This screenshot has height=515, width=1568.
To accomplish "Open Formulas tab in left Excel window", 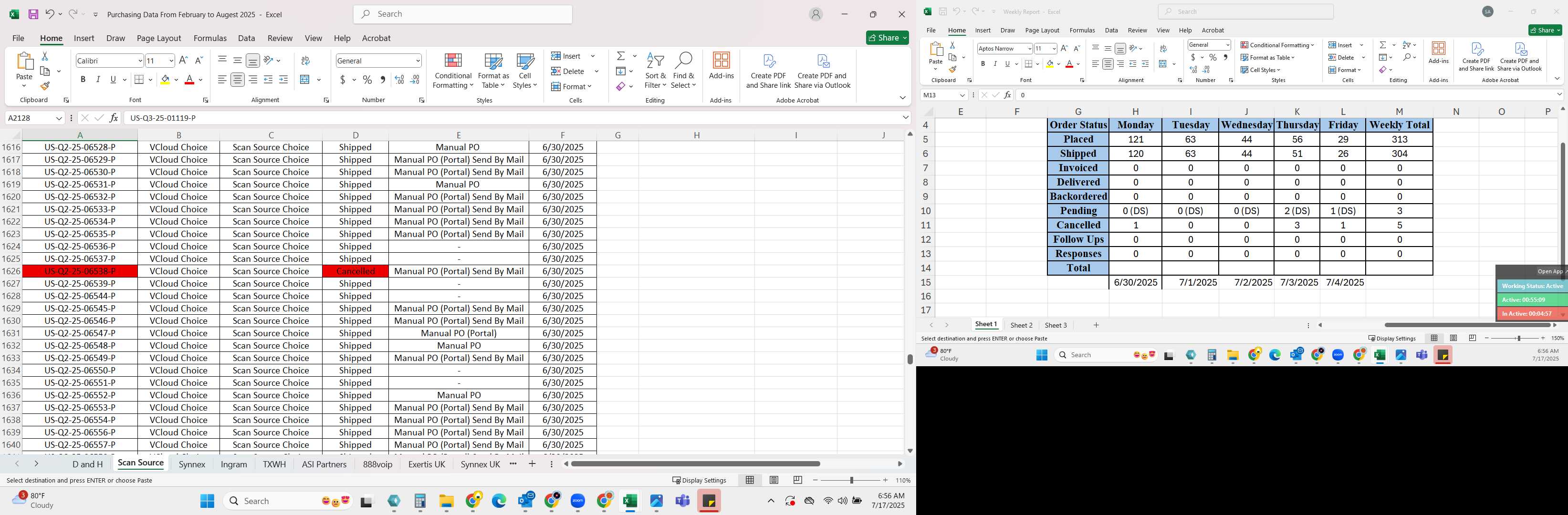I will coord(210,38).
